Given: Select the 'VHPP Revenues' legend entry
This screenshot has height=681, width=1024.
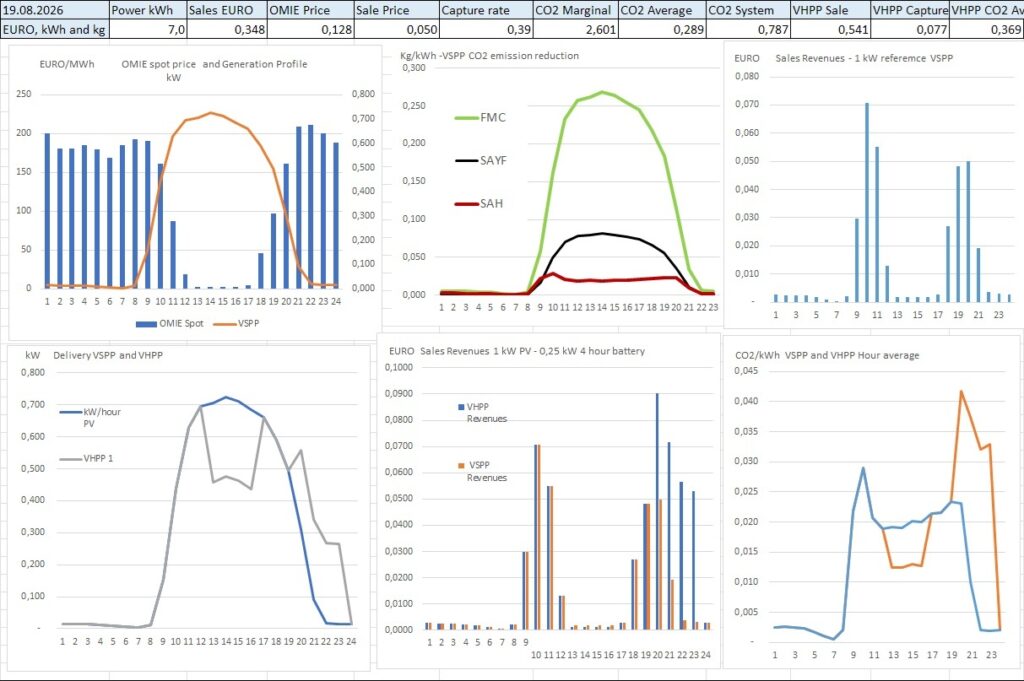Looking at the screenshot, I should 483,413.
